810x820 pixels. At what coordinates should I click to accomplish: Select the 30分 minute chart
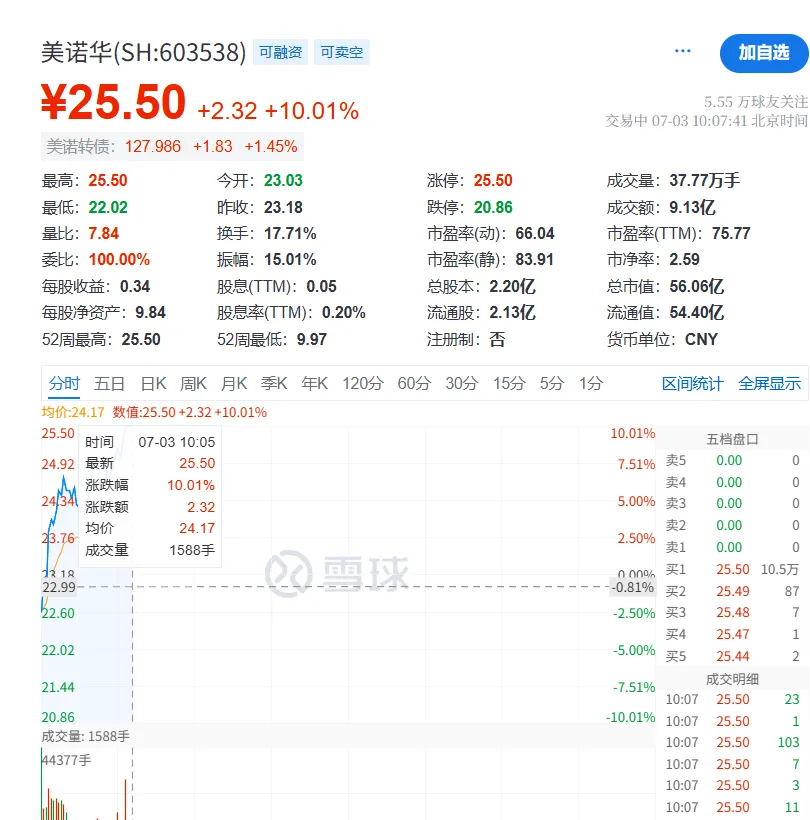coord(462,383)
